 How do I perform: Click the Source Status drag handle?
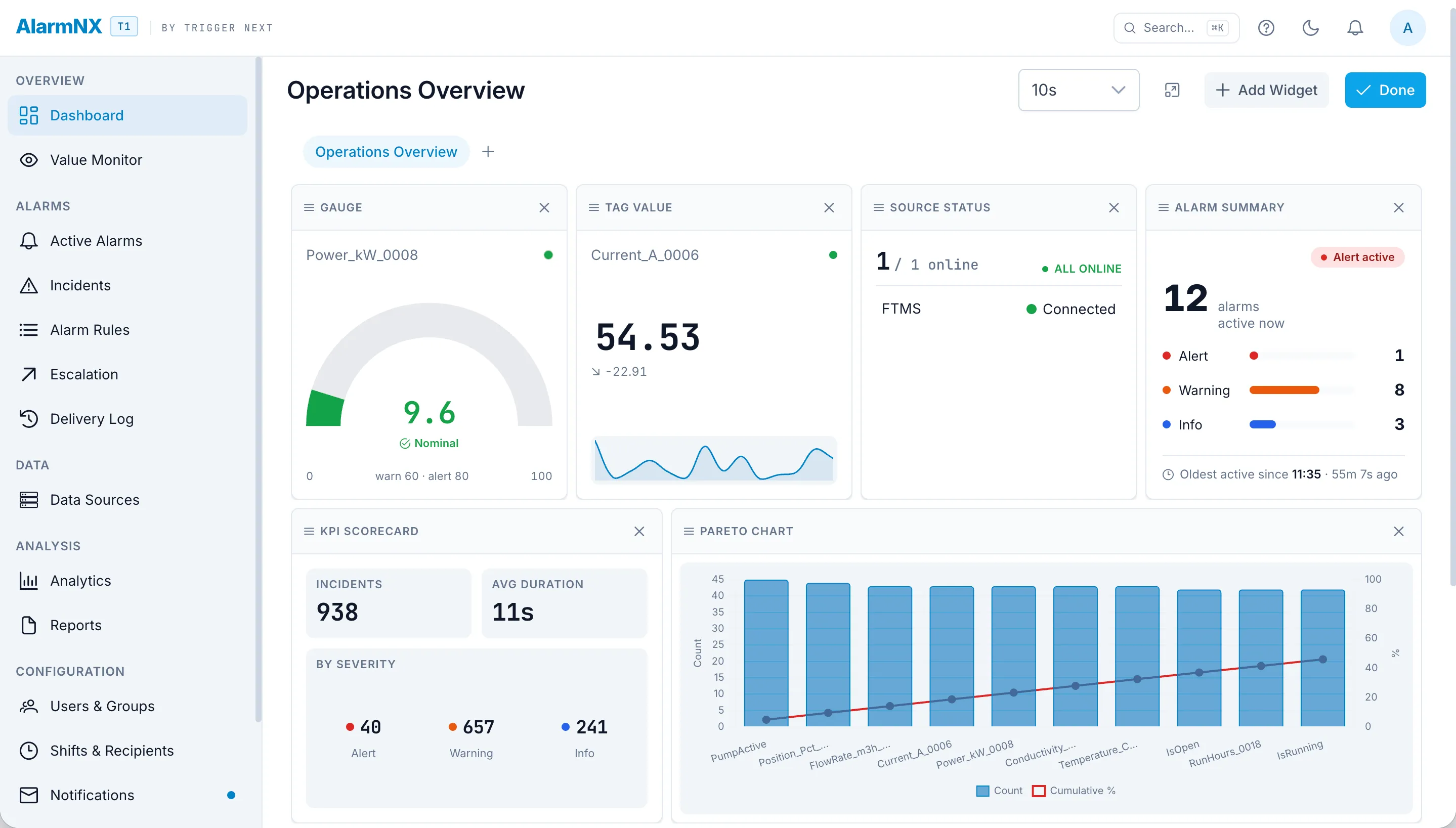click(879, 207)
